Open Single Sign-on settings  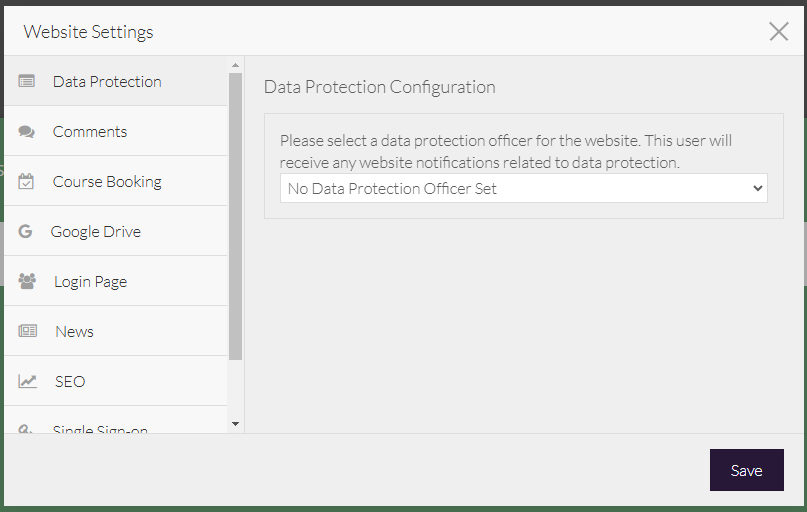(100, 428)
